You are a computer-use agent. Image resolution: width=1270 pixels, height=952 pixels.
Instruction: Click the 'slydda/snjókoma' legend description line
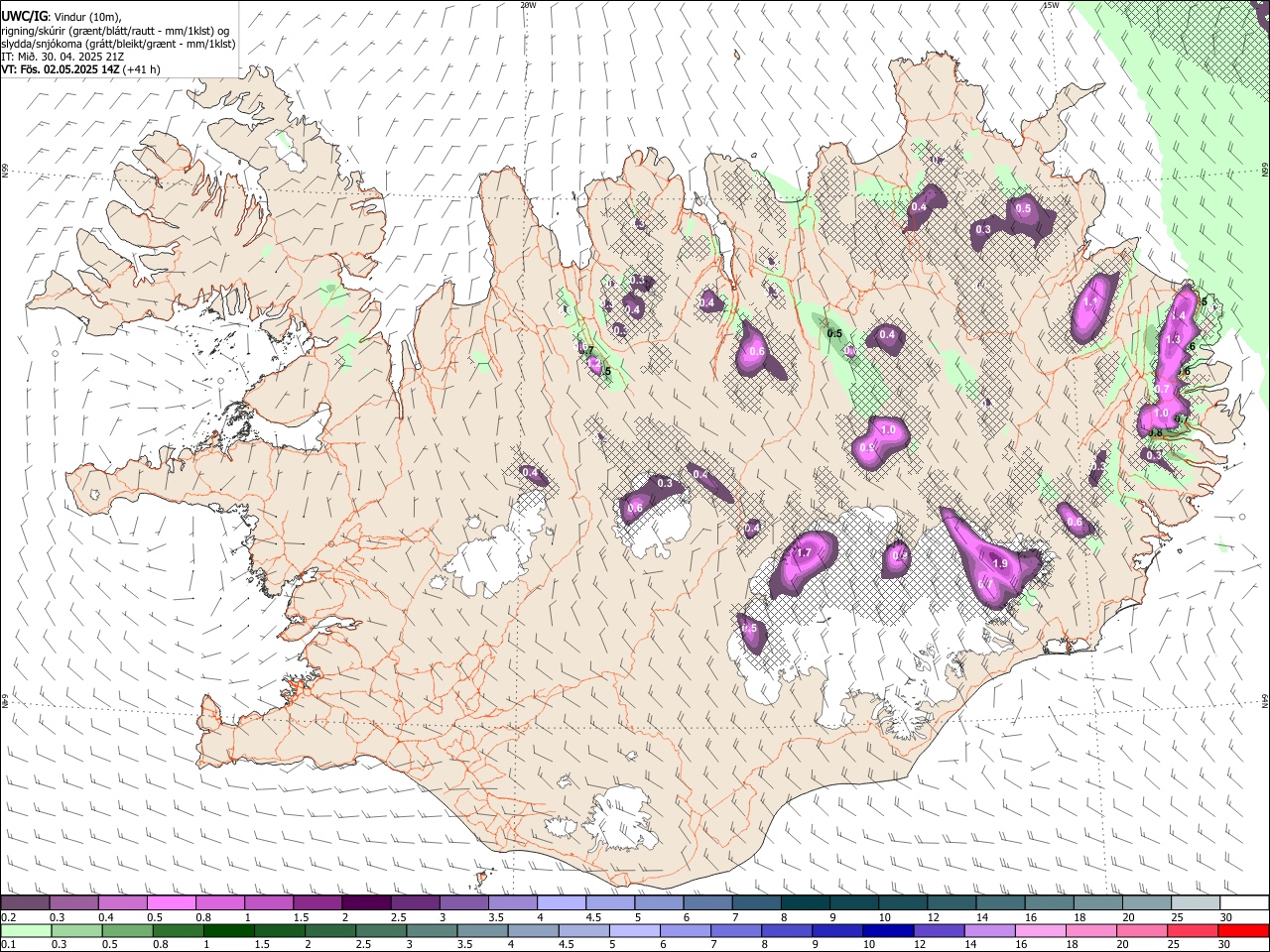click(119, 44)
